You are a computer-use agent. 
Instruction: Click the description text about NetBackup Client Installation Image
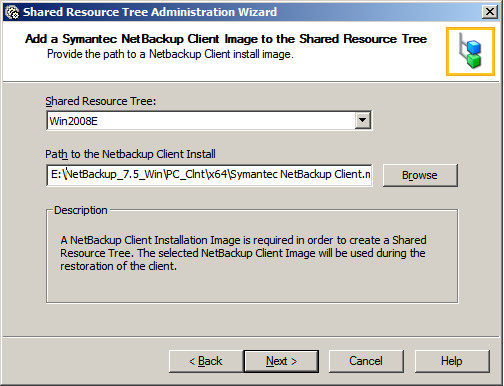pyautogui.click(x=243, y=253)
